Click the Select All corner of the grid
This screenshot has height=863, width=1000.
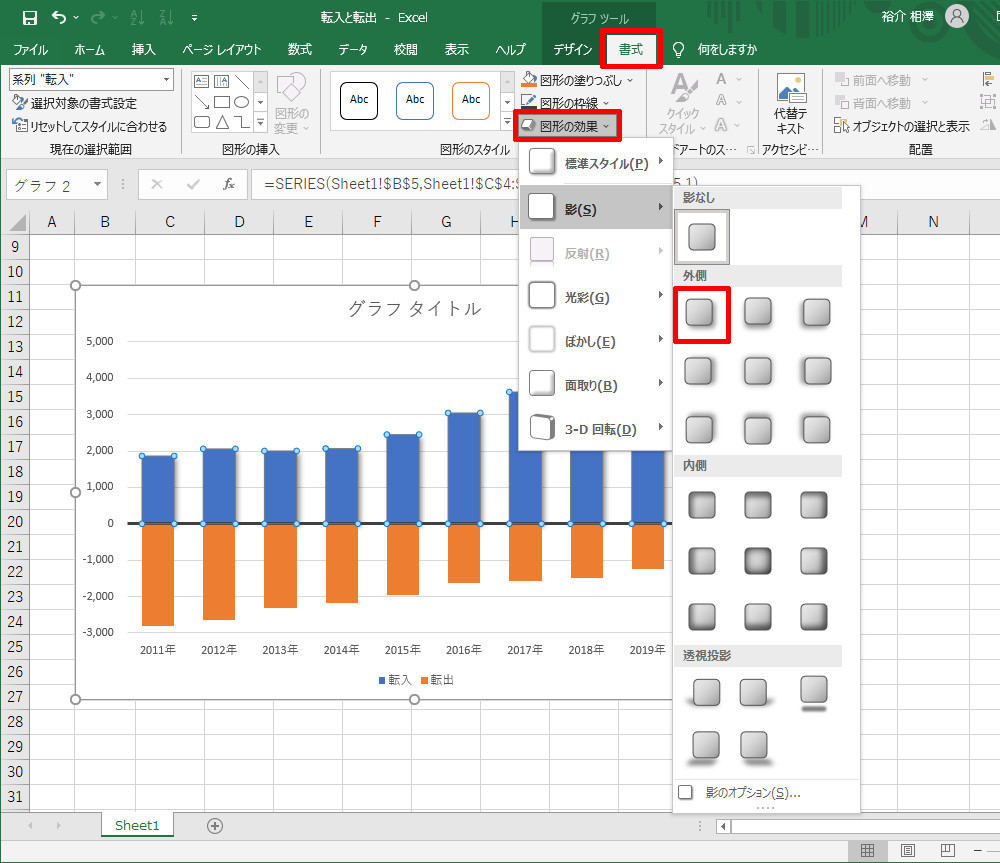15,222
